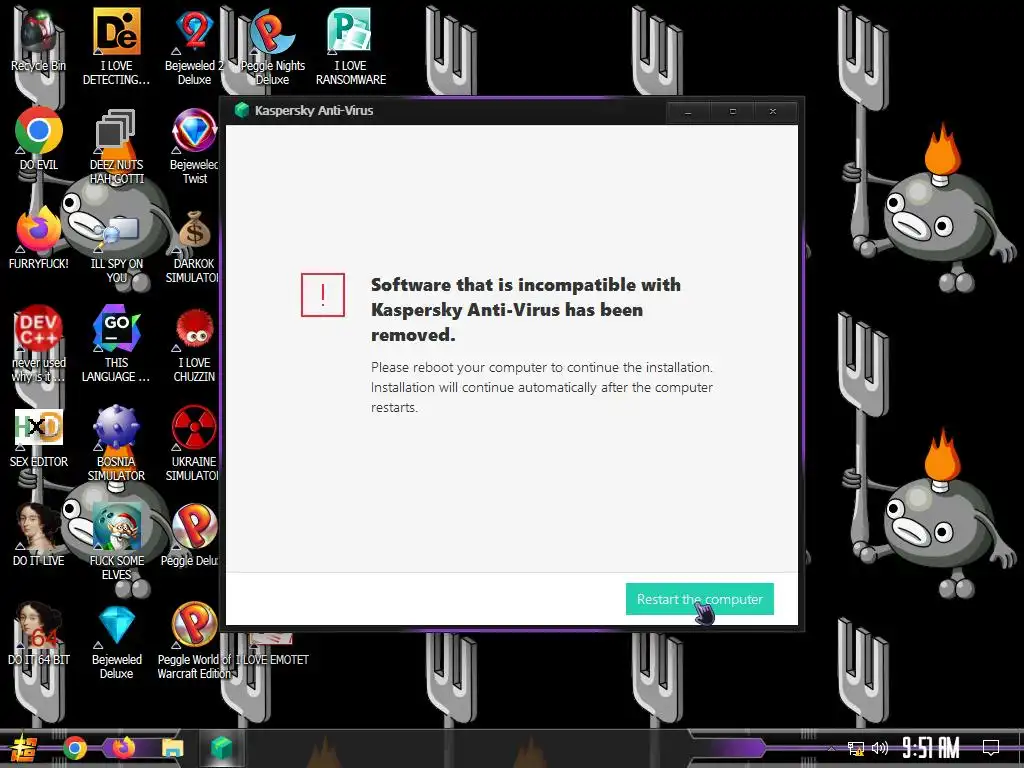Click Kaspersky taskbar button
Screen dimensions: 1024x768
[221, 748]
